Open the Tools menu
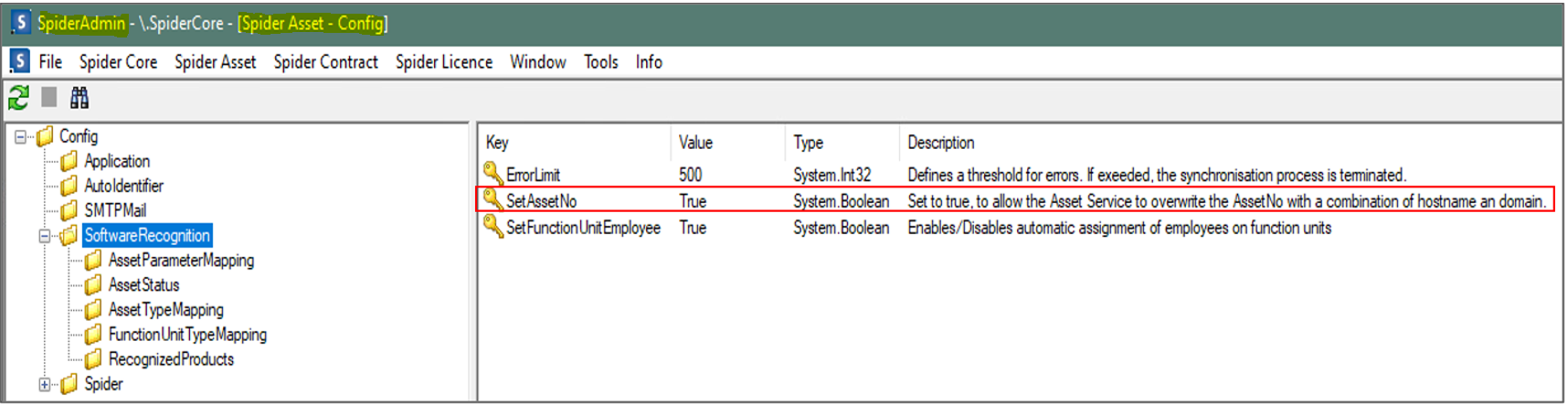The height and width of the screenshot is (405, 1568). click(x=601, y=61)
